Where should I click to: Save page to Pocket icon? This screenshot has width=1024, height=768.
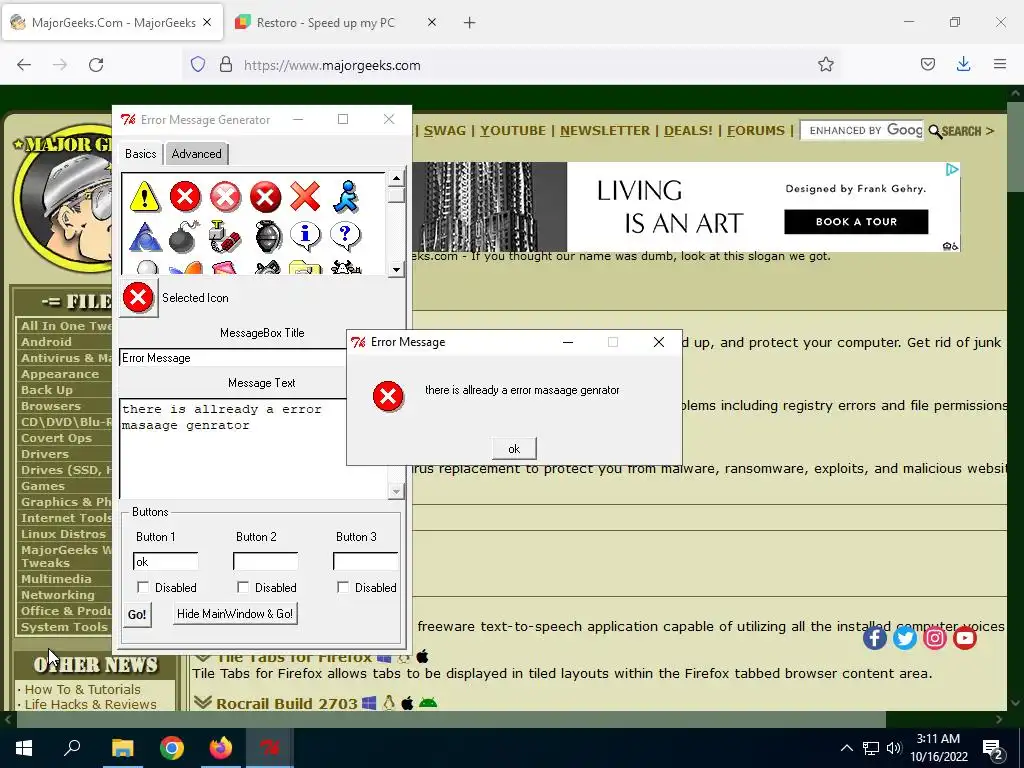(x=928, y=64)
